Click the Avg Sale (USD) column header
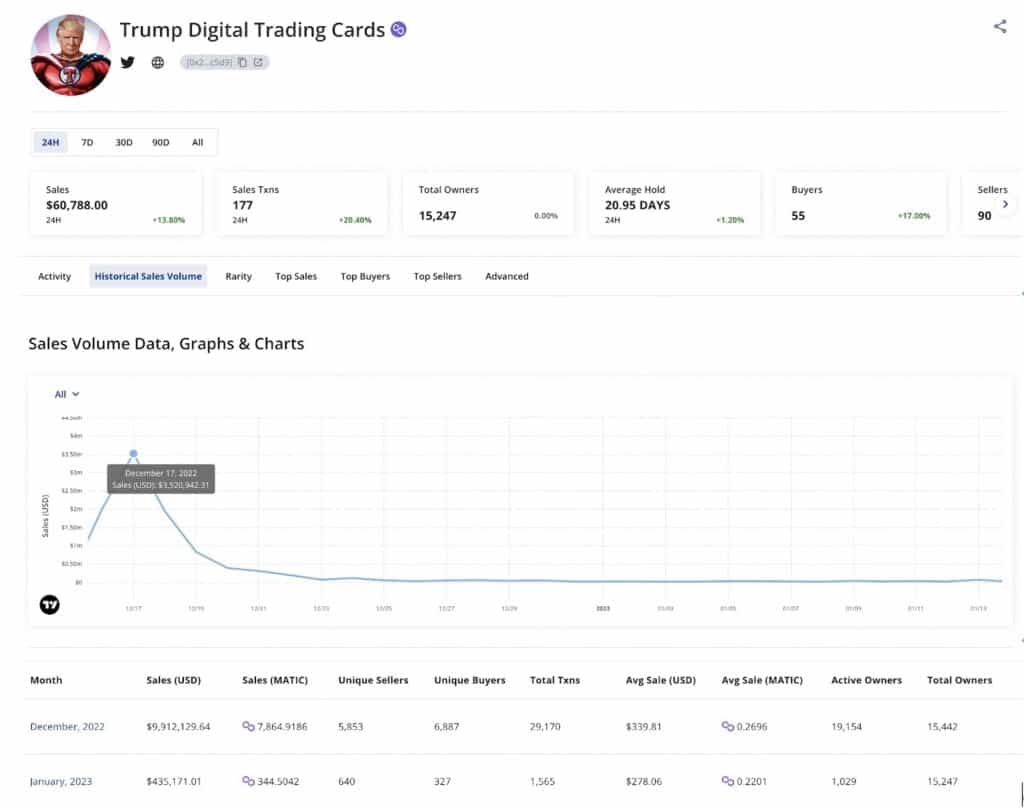The width and height of the screenshot is (1024, 808). click(660, 680)
